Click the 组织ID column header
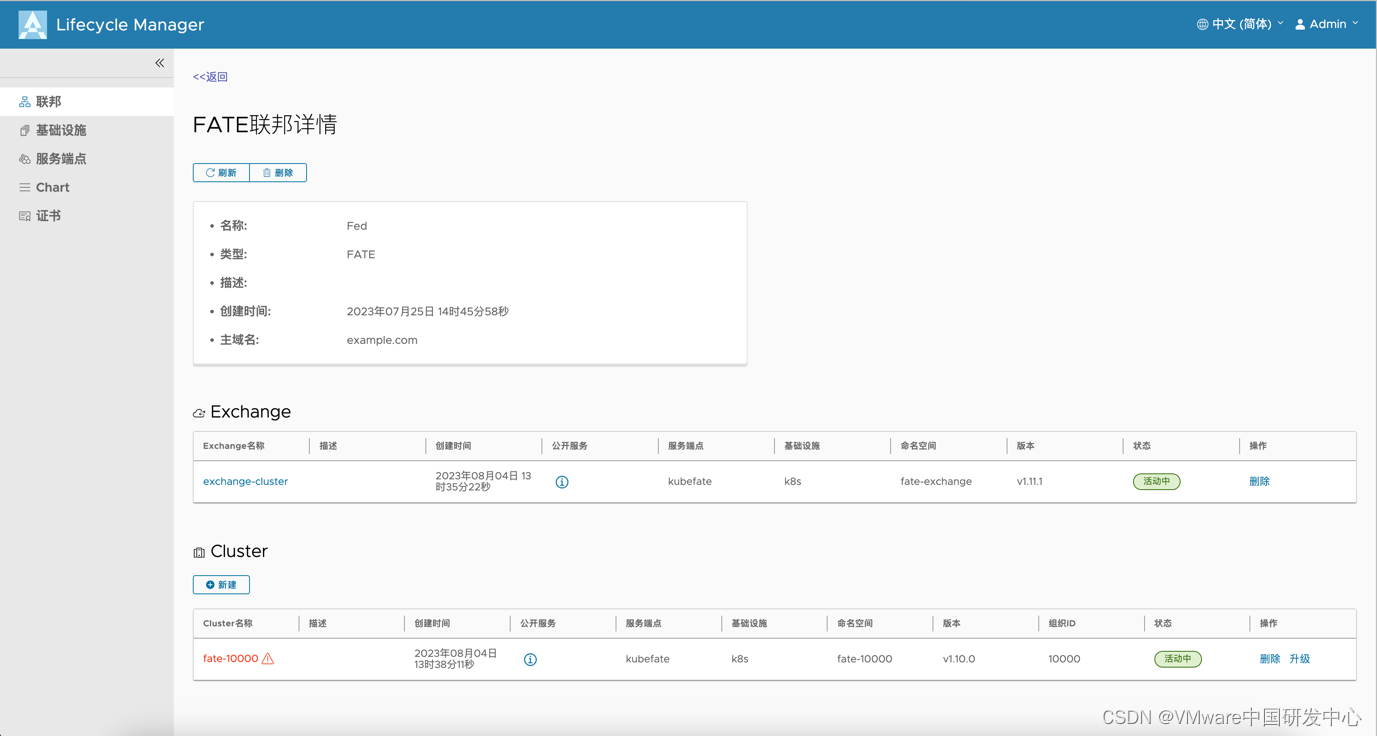The image size is (1377, 736). coord(1062,623)
